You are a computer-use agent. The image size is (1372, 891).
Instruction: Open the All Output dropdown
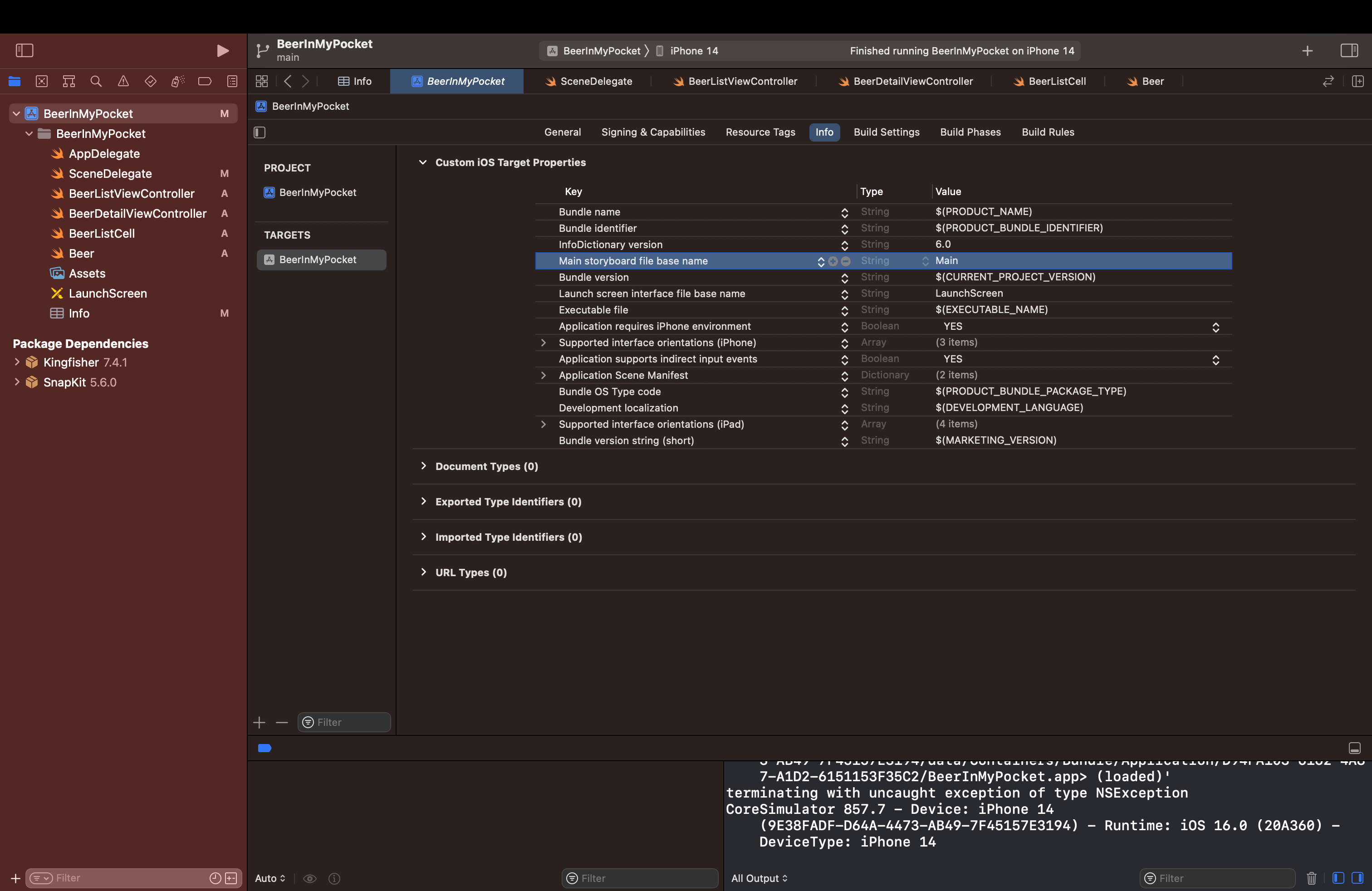[x=759, y=878]
